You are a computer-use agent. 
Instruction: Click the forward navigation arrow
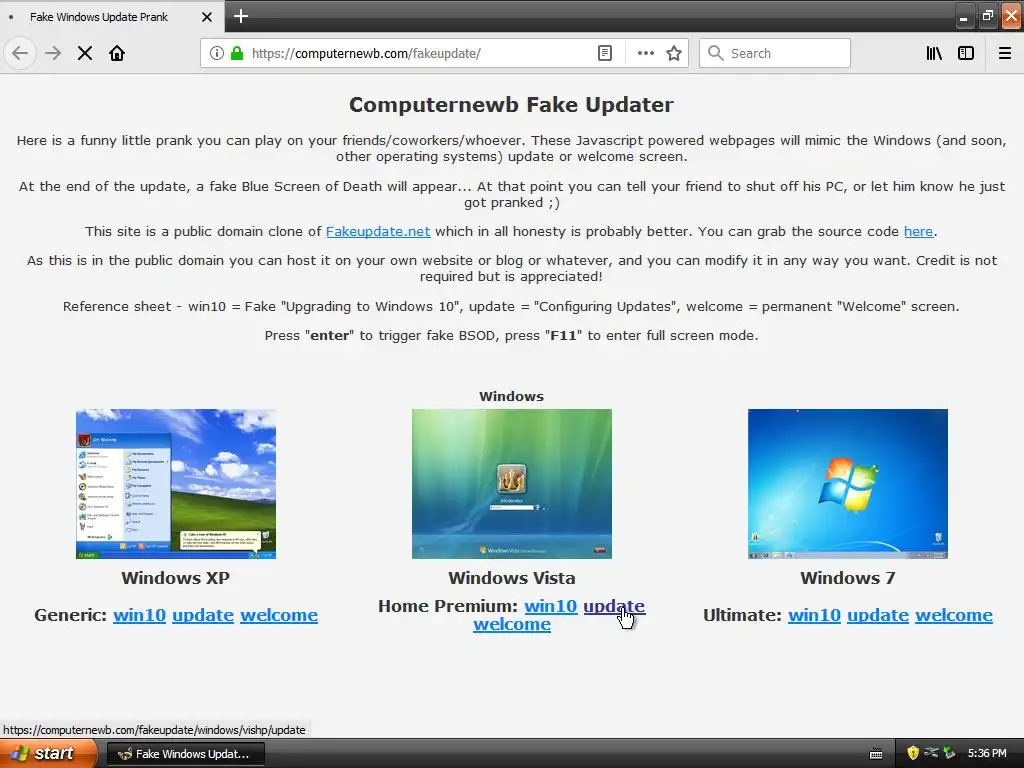pos(53,53)
